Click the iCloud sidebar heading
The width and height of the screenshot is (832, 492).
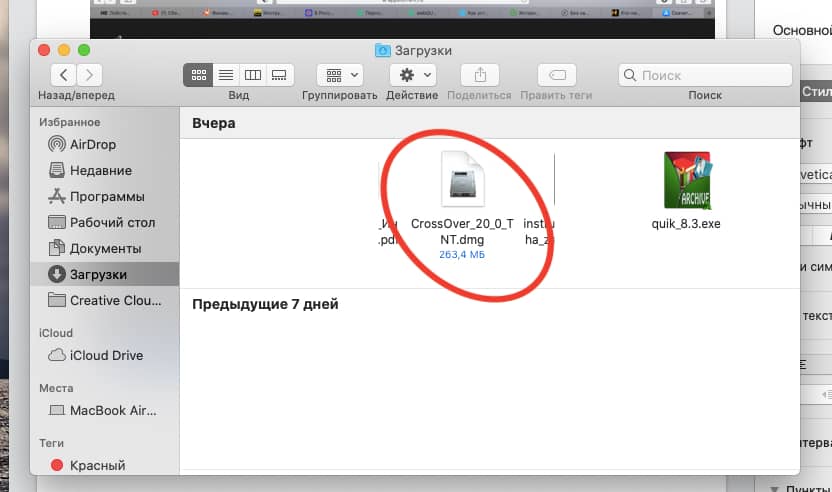click(x=56, y=333)
